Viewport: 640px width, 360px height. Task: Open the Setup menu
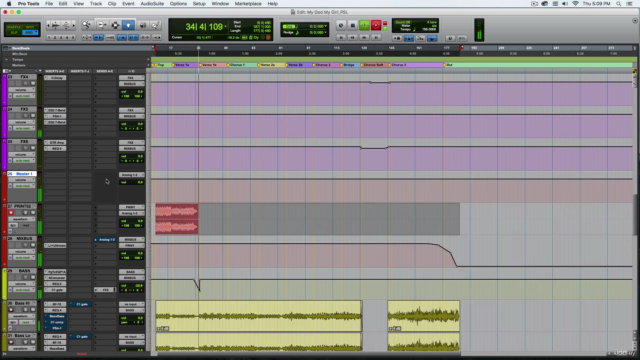pyautogui.click(x=199, y=4)
